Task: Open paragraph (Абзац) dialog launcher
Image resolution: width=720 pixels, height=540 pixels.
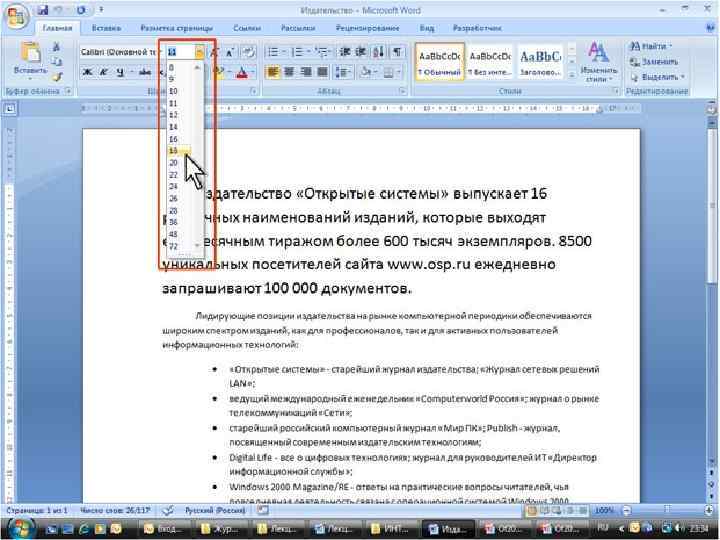Action: click(x=403, y=91)
